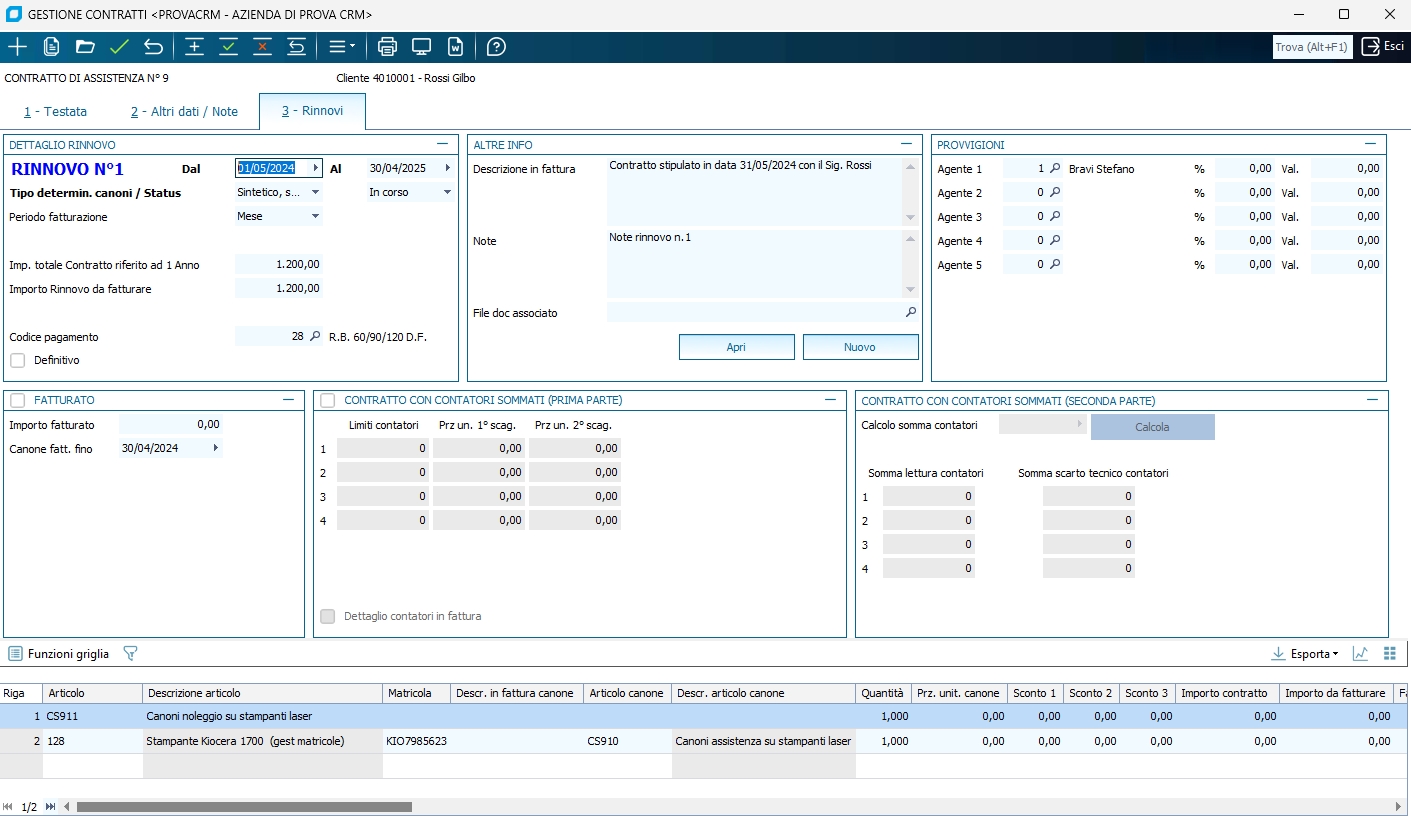Click the grid filter funnel icon
1411x816 pixels.
(x=130, y=653)
